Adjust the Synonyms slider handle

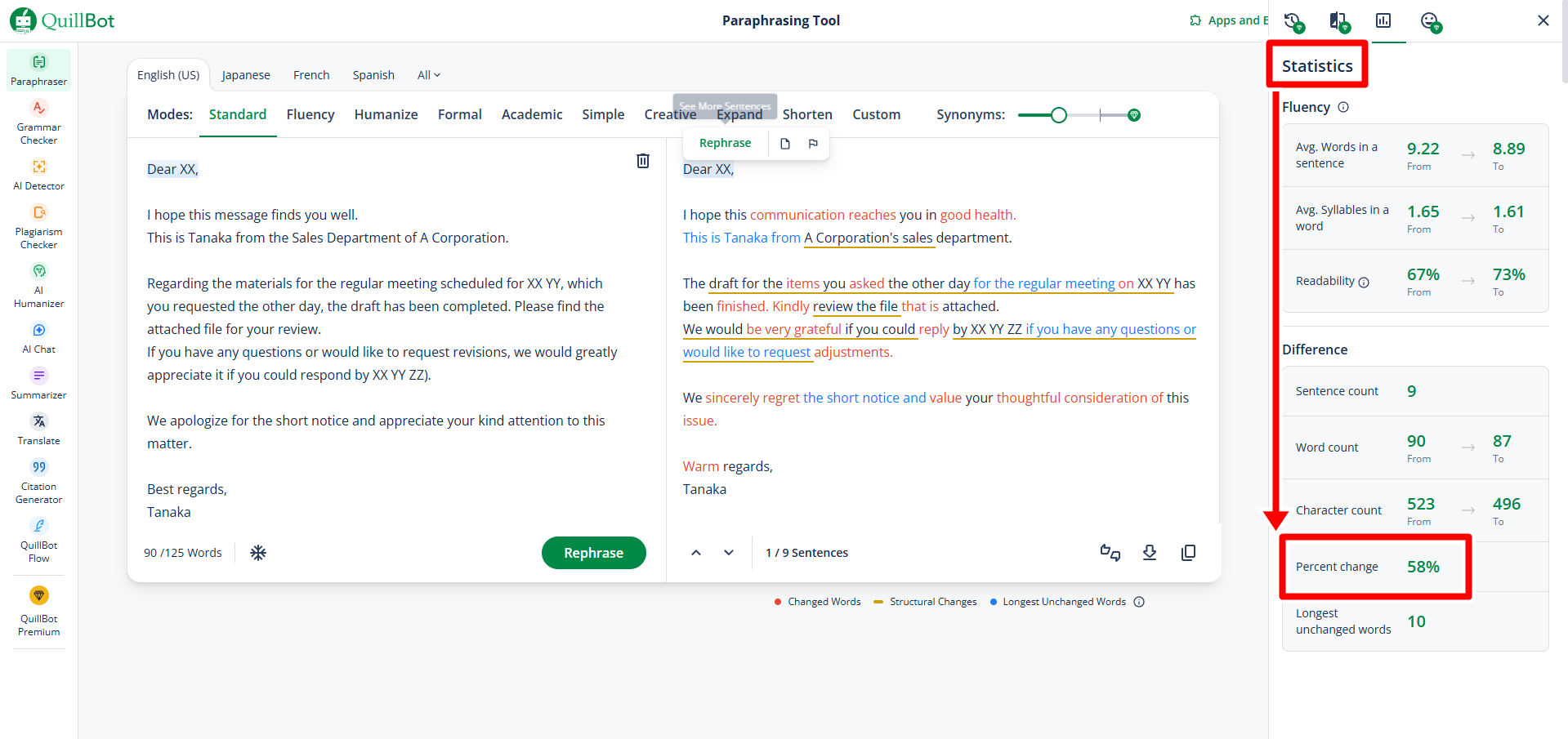[1059, 115]
